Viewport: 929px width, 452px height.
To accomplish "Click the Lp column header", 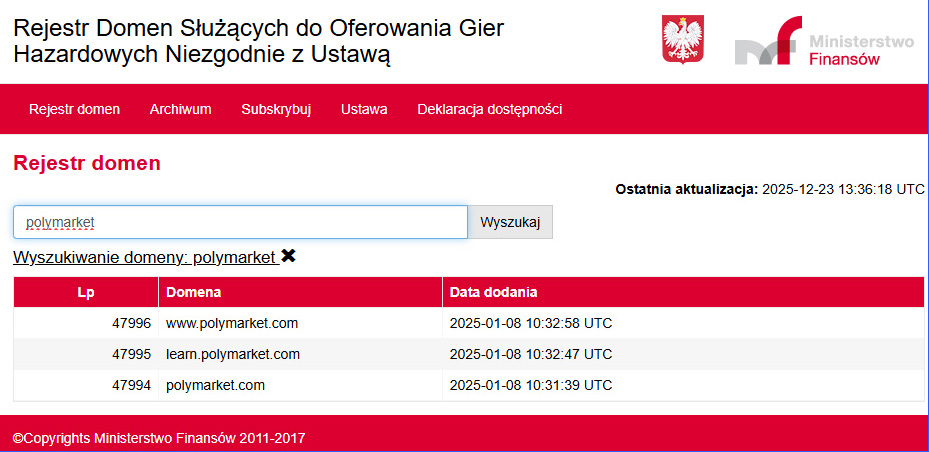I will [86, 292].
